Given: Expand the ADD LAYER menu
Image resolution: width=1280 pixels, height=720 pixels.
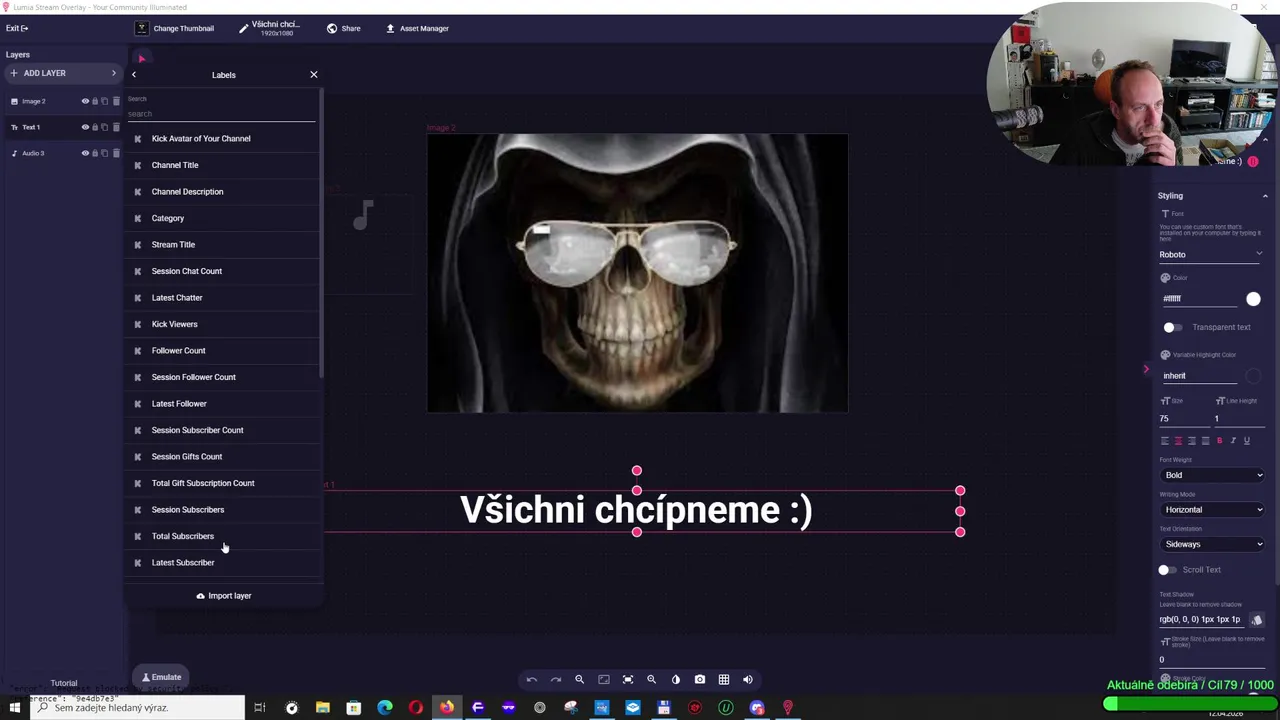Looking at the screenshot, I should tap(62, 73).
